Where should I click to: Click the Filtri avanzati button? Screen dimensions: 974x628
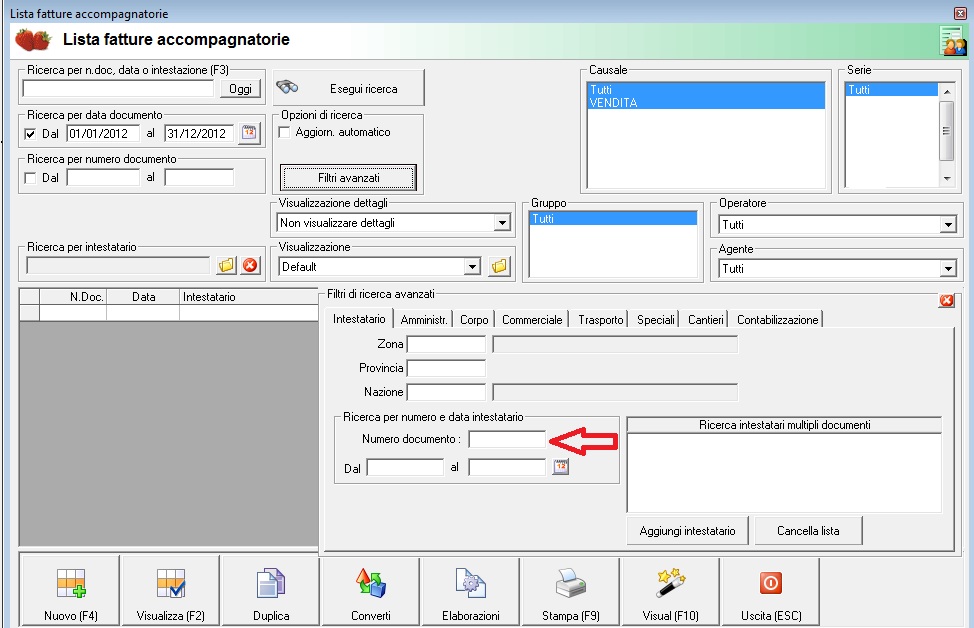pyautogui.click(x=348, y=178)
